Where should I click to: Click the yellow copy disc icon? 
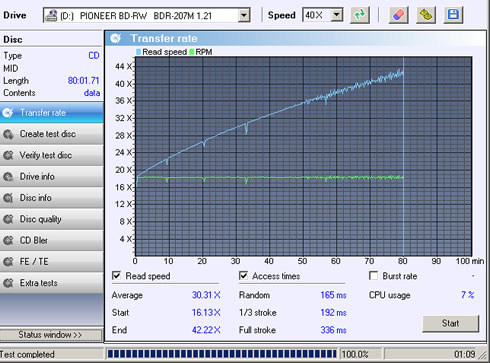[x=426, y=15]
